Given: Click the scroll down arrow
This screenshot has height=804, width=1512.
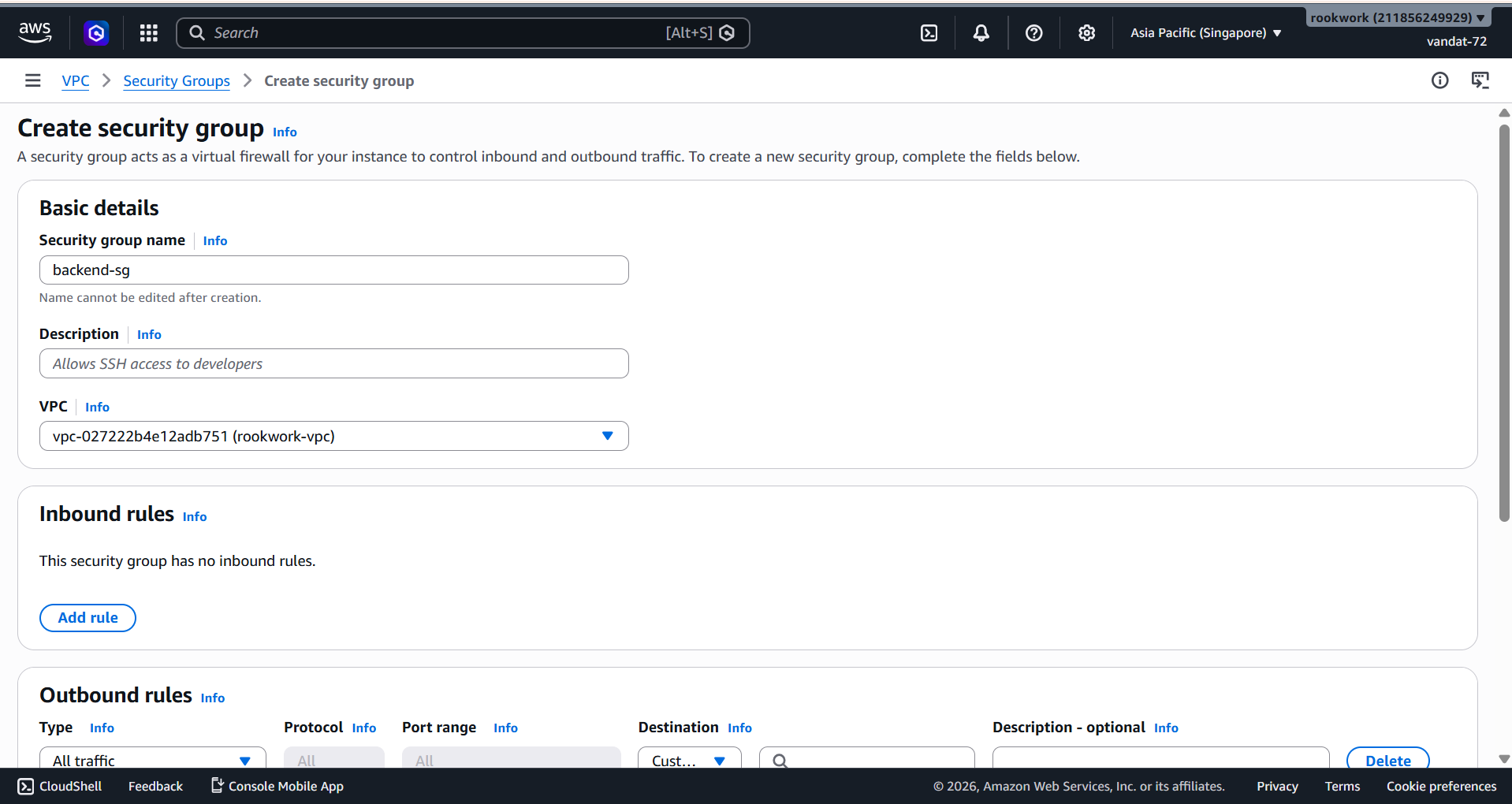Looking at the screenshot, I should click(1504, 759).
